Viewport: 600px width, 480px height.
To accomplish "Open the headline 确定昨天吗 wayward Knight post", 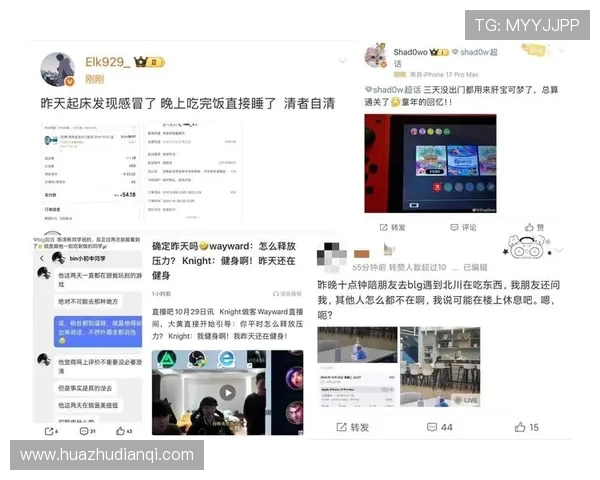I will pos(224,261).
